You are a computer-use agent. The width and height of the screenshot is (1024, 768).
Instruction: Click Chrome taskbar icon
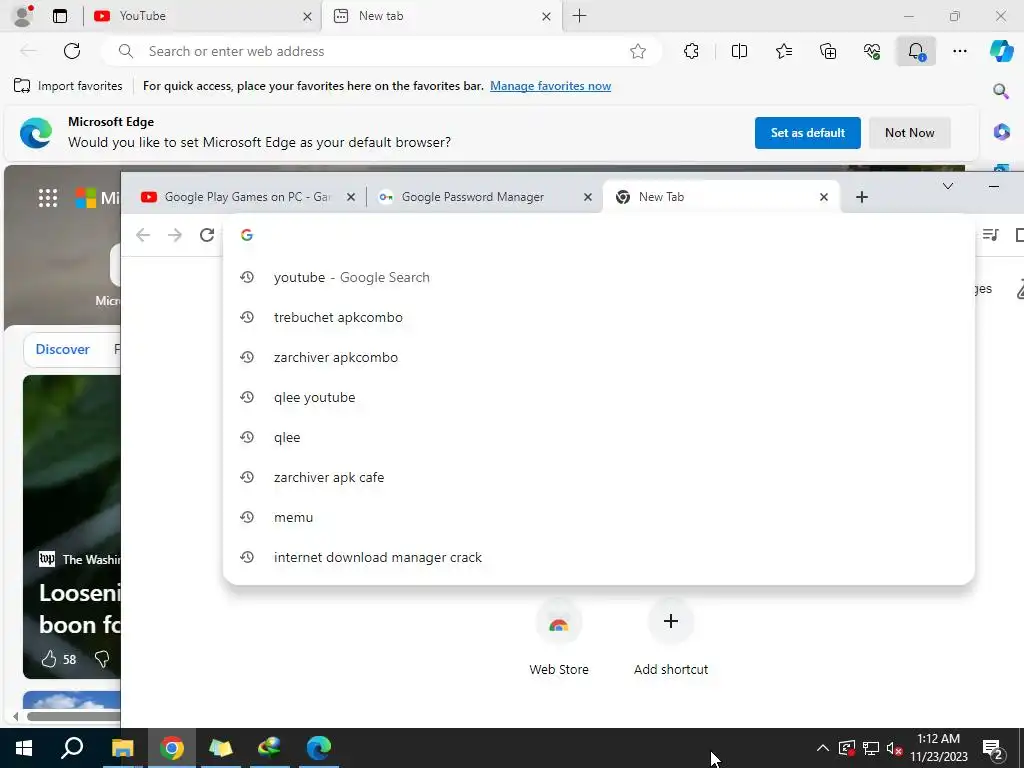click(172, 748)
